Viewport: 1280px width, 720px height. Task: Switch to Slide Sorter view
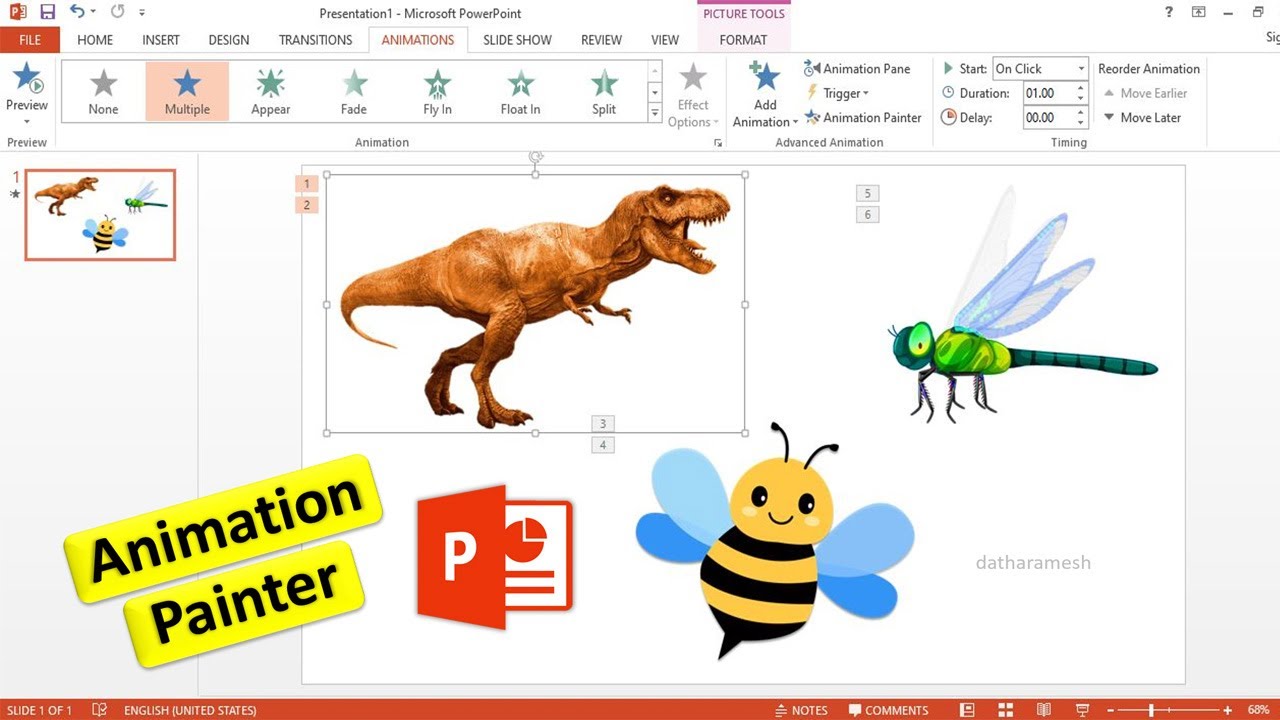tap(1005, 710)
